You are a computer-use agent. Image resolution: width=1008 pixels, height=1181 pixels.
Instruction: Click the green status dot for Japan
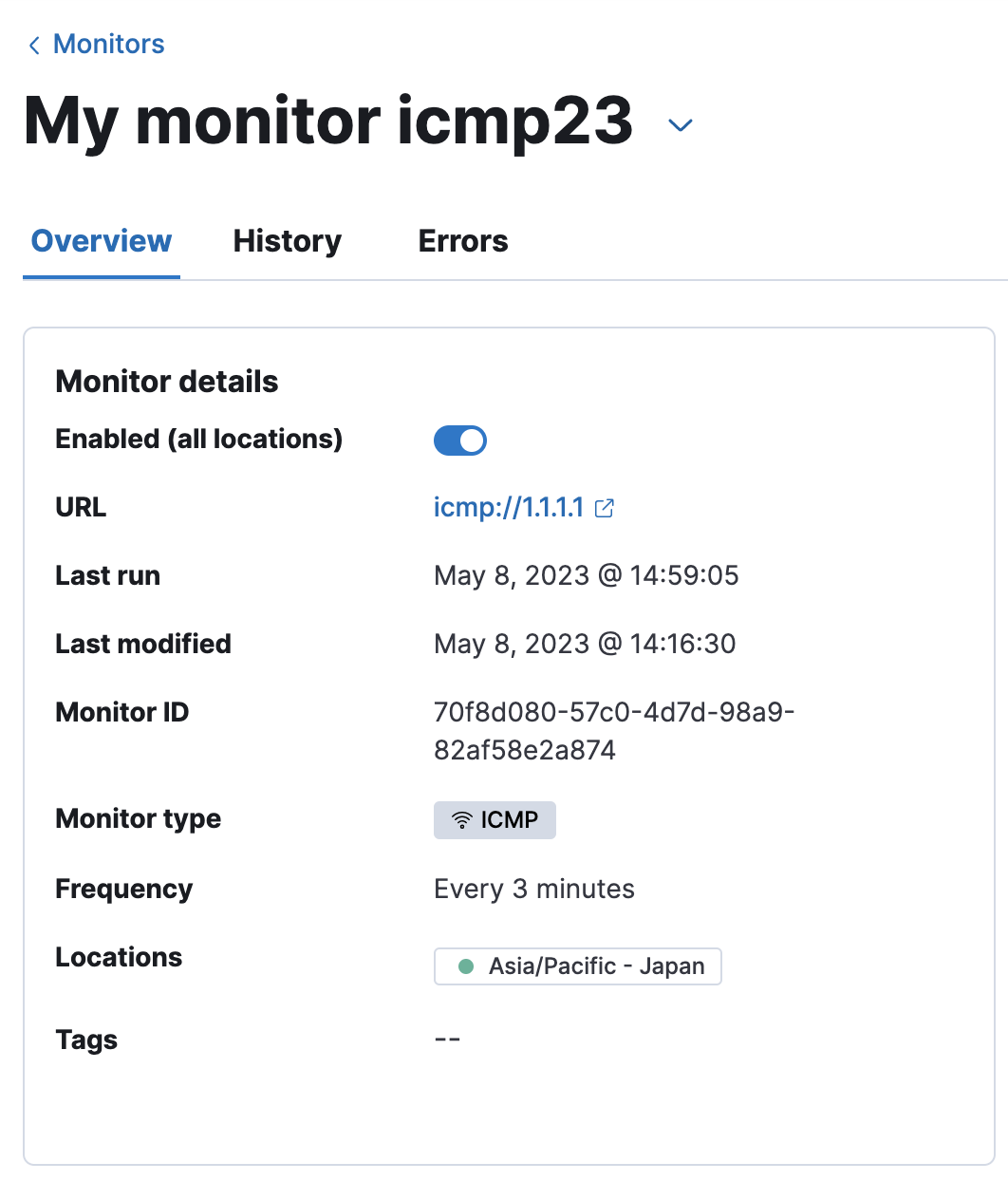click(466, 966)
